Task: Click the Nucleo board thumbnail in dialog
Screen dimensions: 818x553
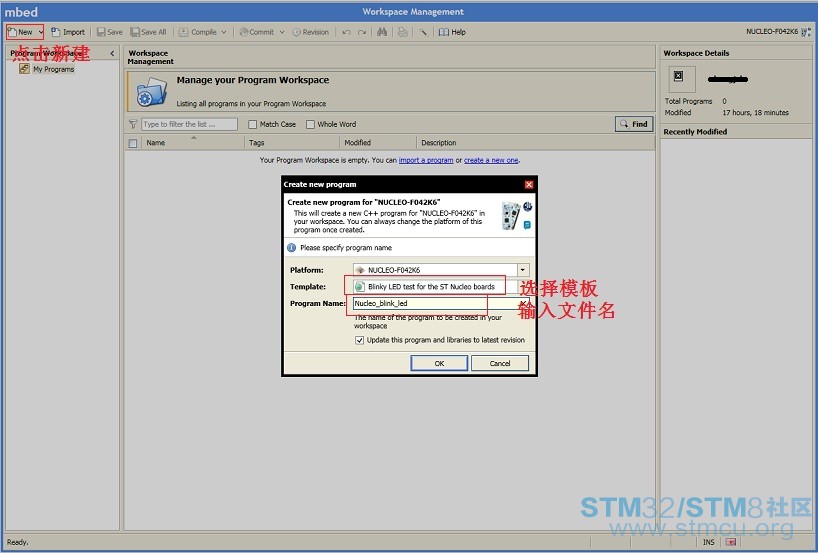Action: point(511,217)
